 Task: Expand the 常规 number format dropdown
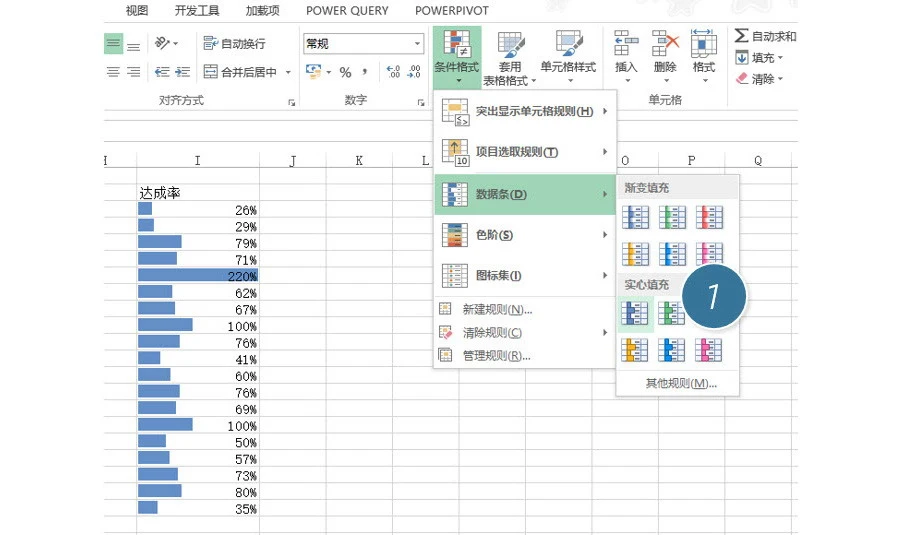pos(417,44)
